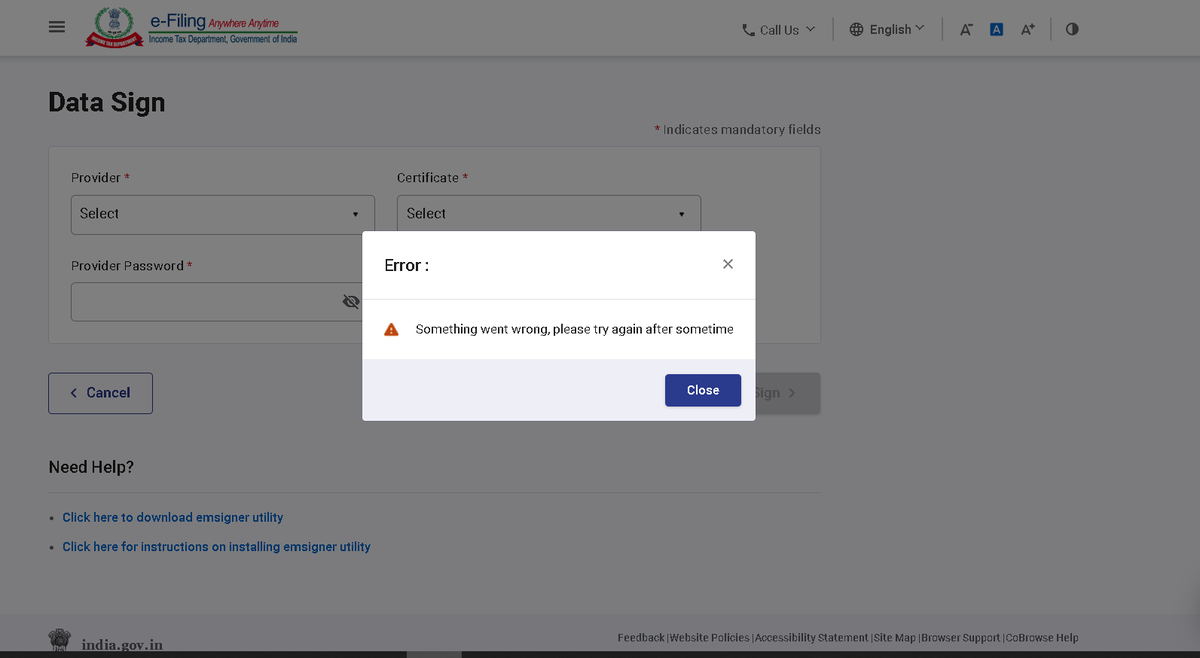Click the decrease font size icon
Image resolution: width=1200 pixels, height=658 pixels.
[x=966, y=30]
